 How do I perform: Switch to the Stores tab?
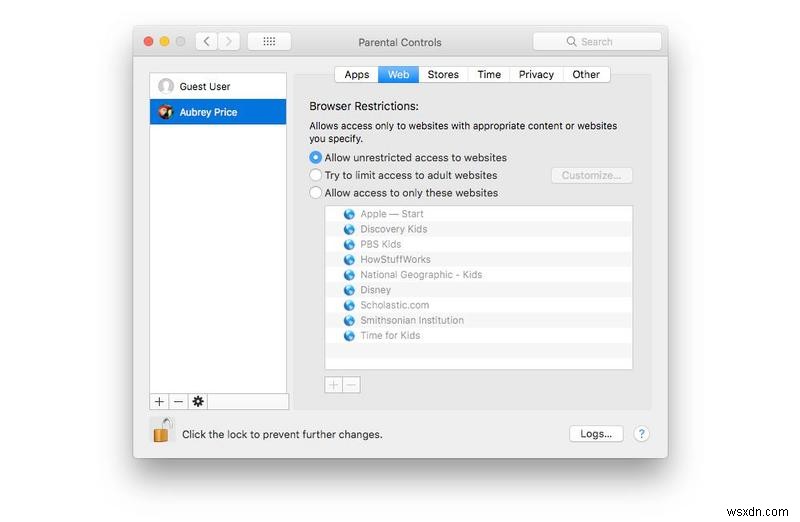tap(443, 74)
